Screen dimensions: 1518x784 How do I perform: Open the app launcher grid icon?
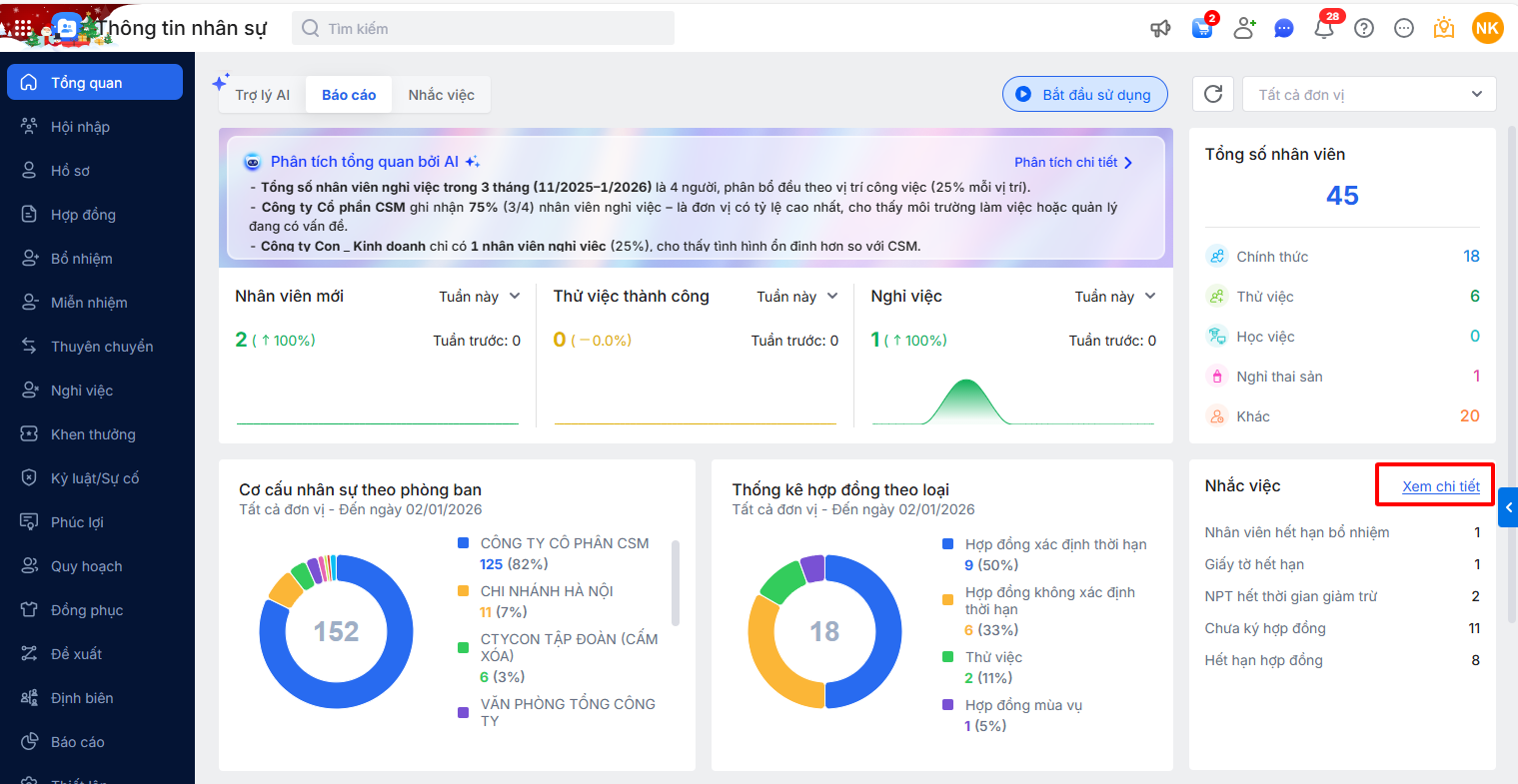click(22, 28)
